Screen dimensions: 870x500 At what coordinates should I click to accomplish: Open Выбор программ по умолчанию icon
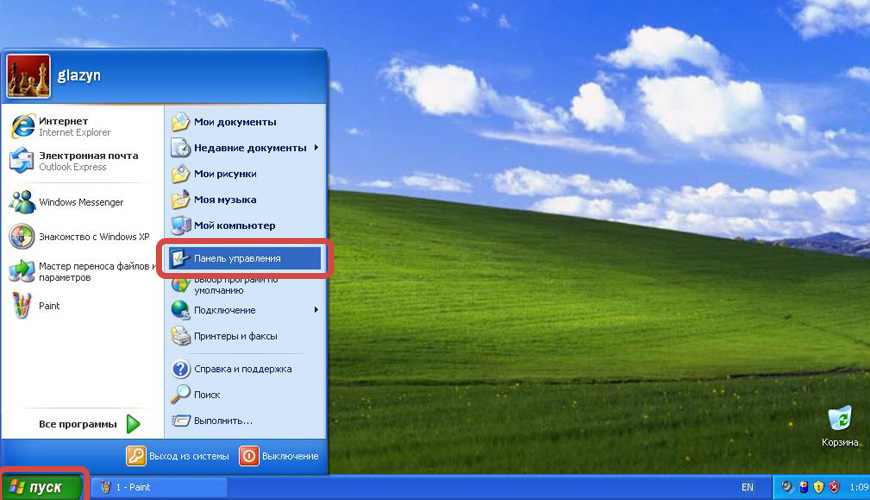coord(180,285)
